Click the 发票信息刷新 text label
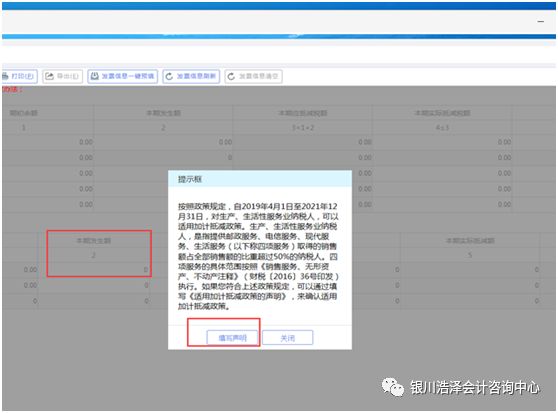558x413 pixels. [196, 76]
